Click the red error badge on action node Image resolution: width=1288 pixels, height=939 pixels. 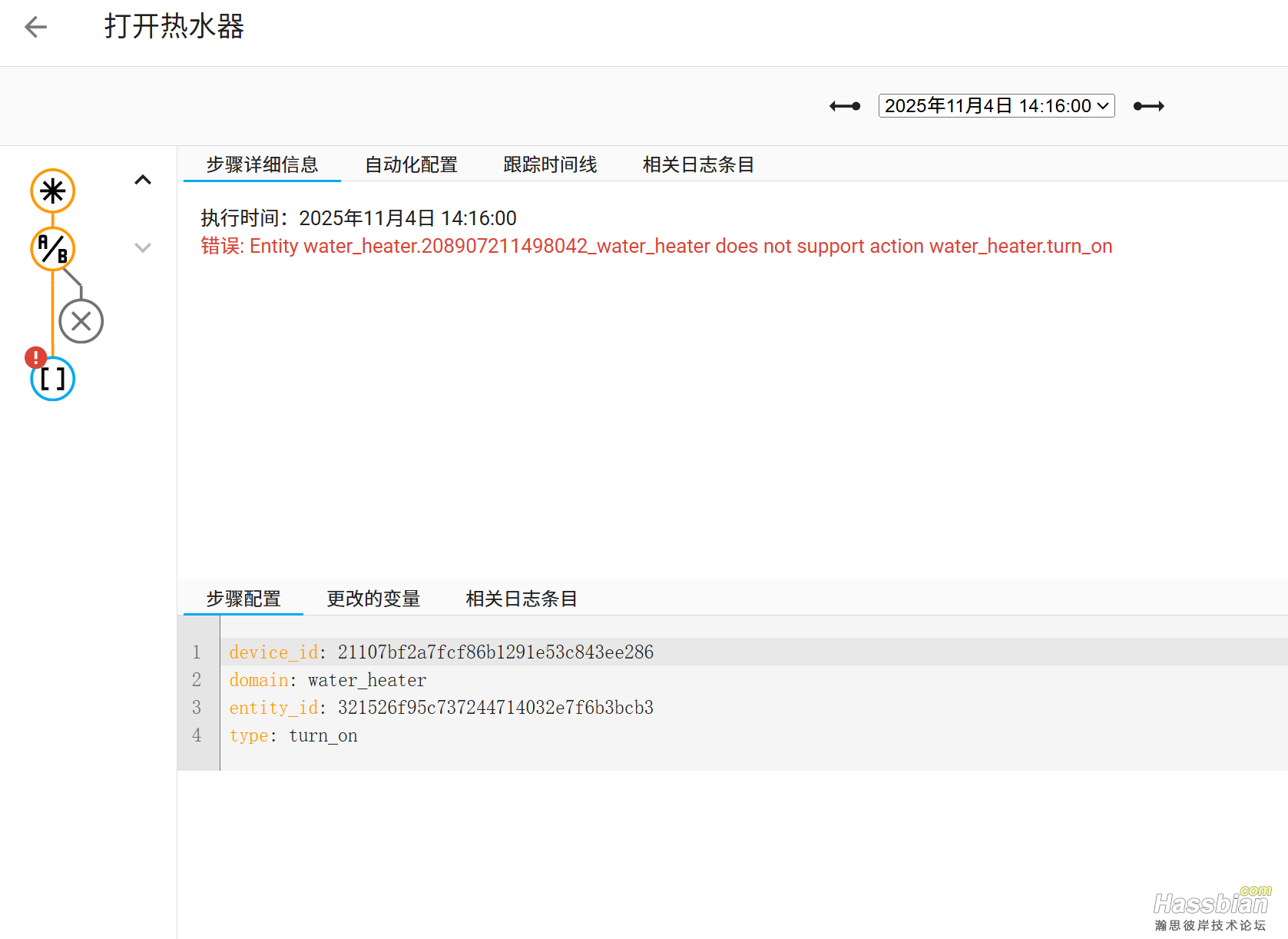(x=35, y=357)
